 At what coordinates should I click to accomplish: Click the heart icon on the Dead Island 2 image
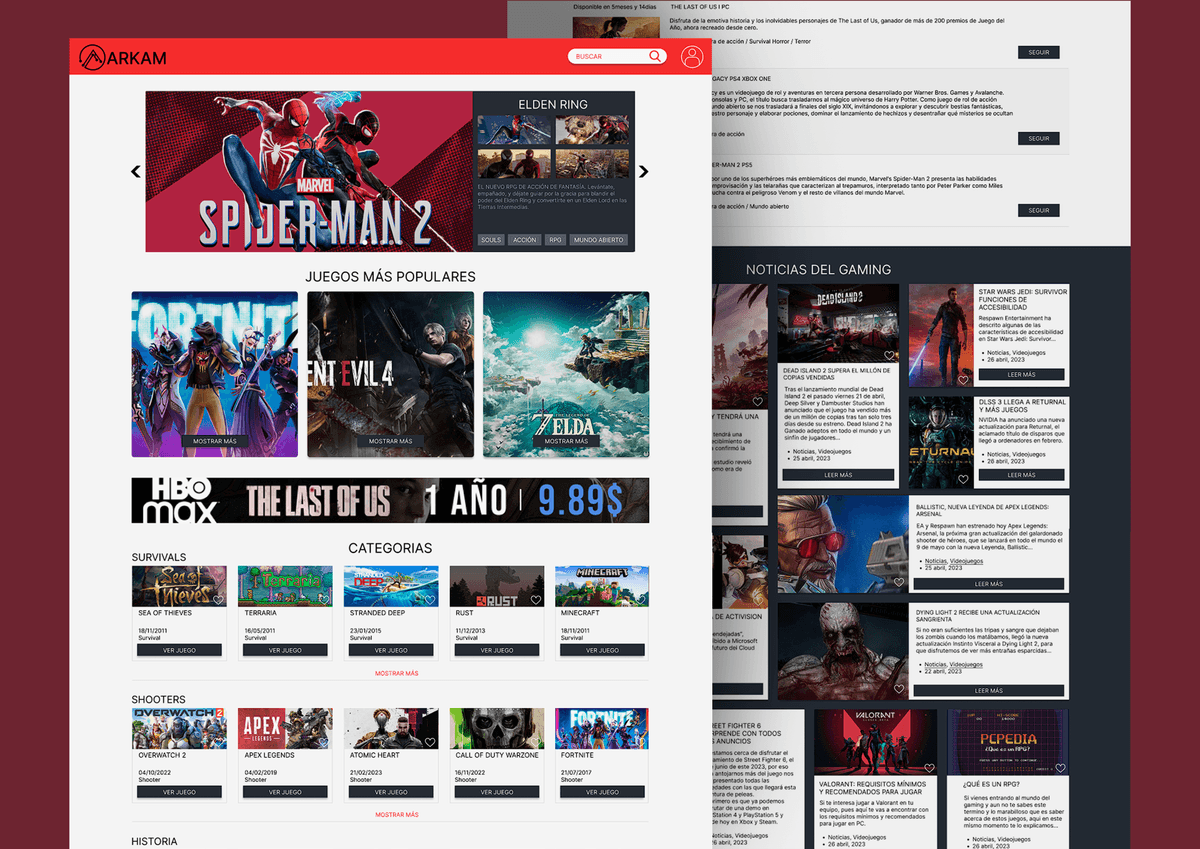pos(890,355)
